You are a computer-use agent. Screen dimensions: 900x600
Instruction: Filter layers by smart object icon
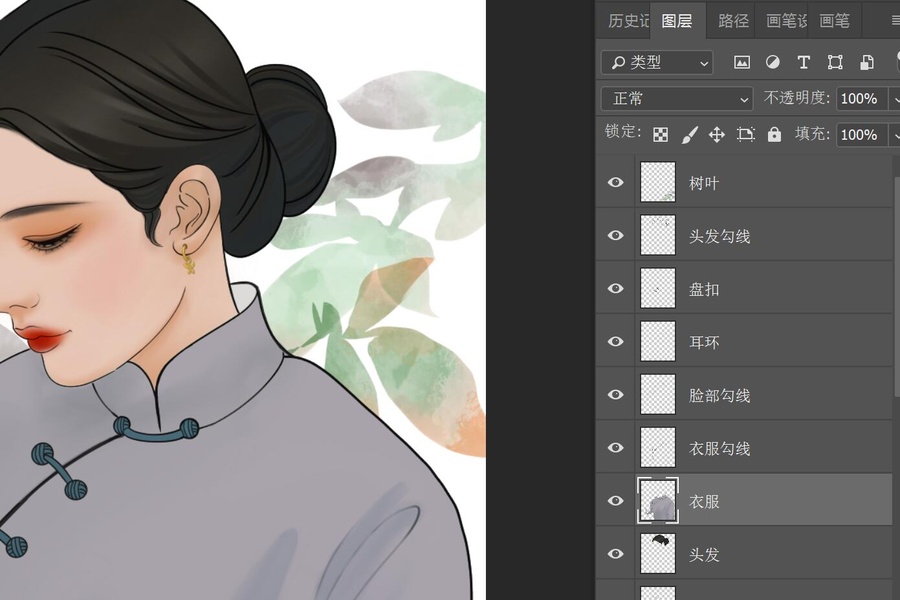tap(867, 62)
